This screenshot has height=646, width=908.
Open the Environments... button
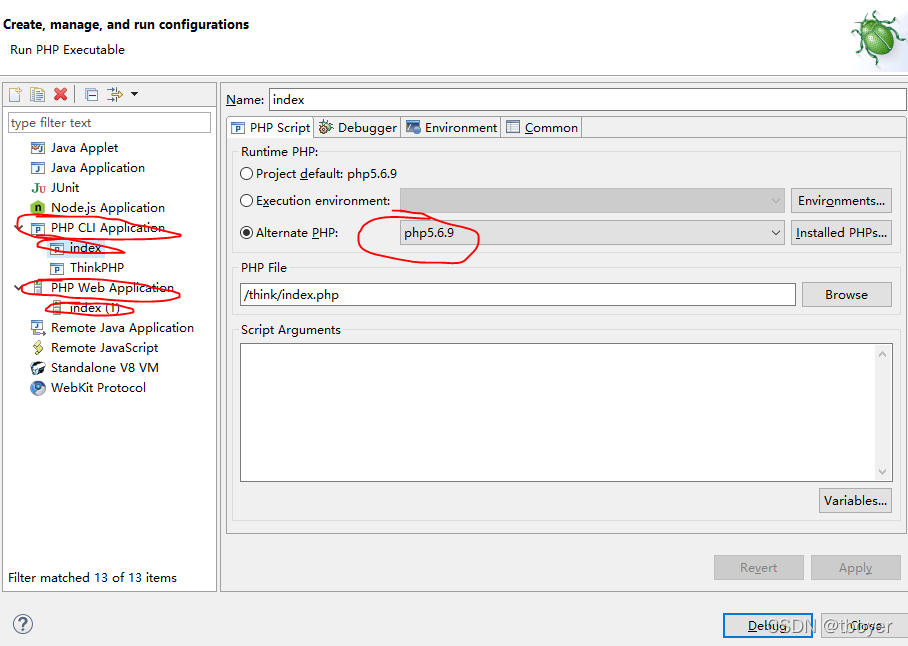click(841, 200)
